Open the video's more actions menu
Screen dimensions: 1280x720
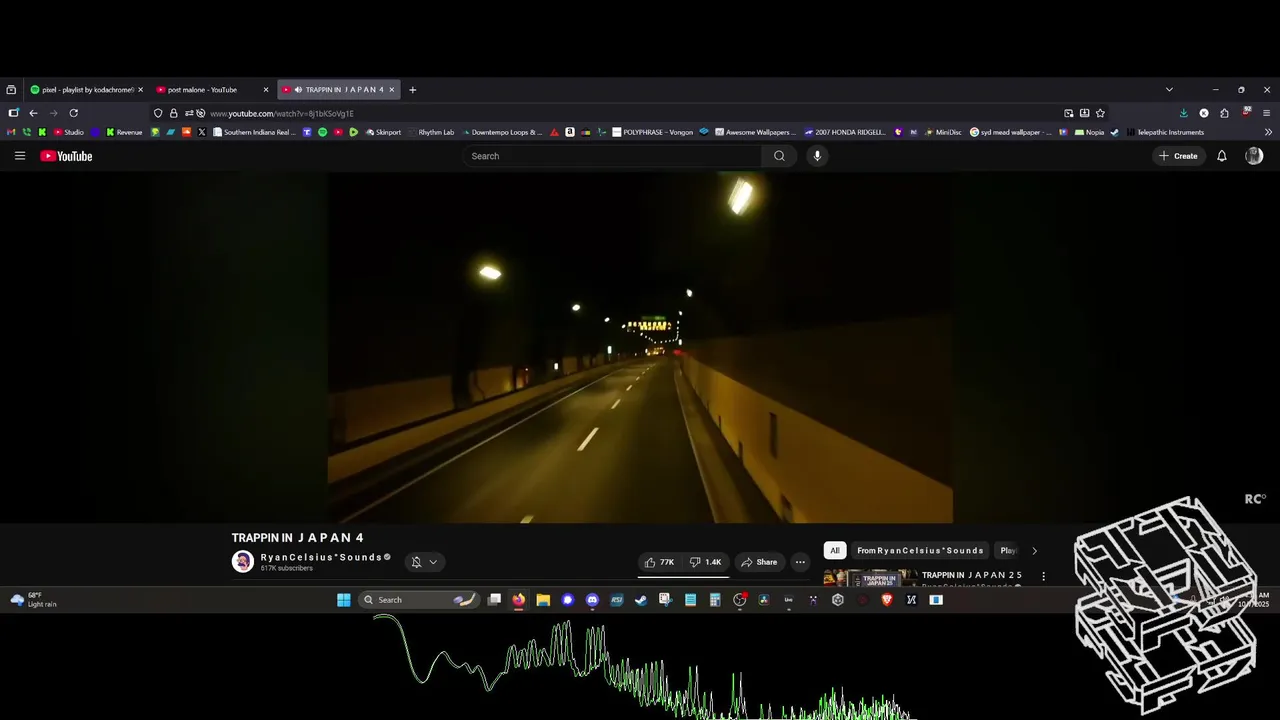coord(800,562)
